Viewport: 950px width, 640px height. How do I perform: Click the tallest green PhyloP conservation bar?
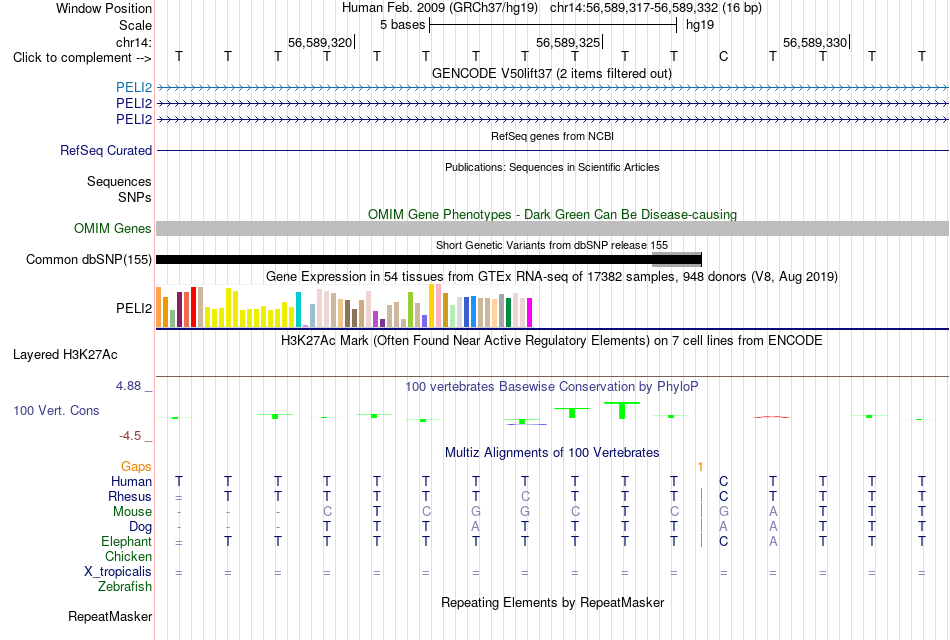[622, 410]
